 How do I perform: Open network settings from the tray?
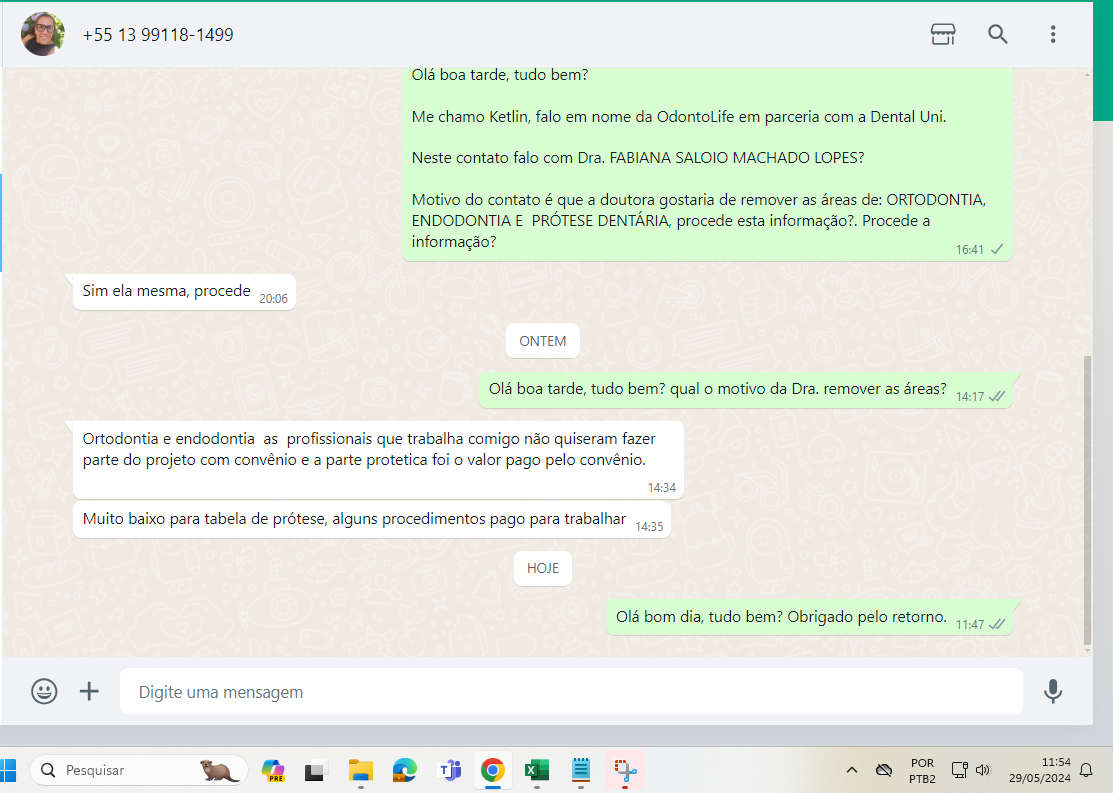click(960, 770)
